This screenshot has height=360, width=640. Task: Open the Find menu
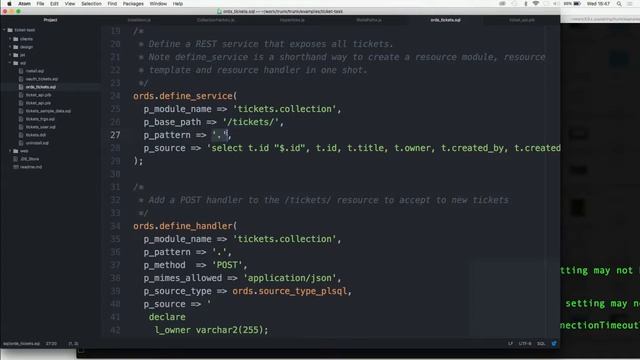pos(112,4)
